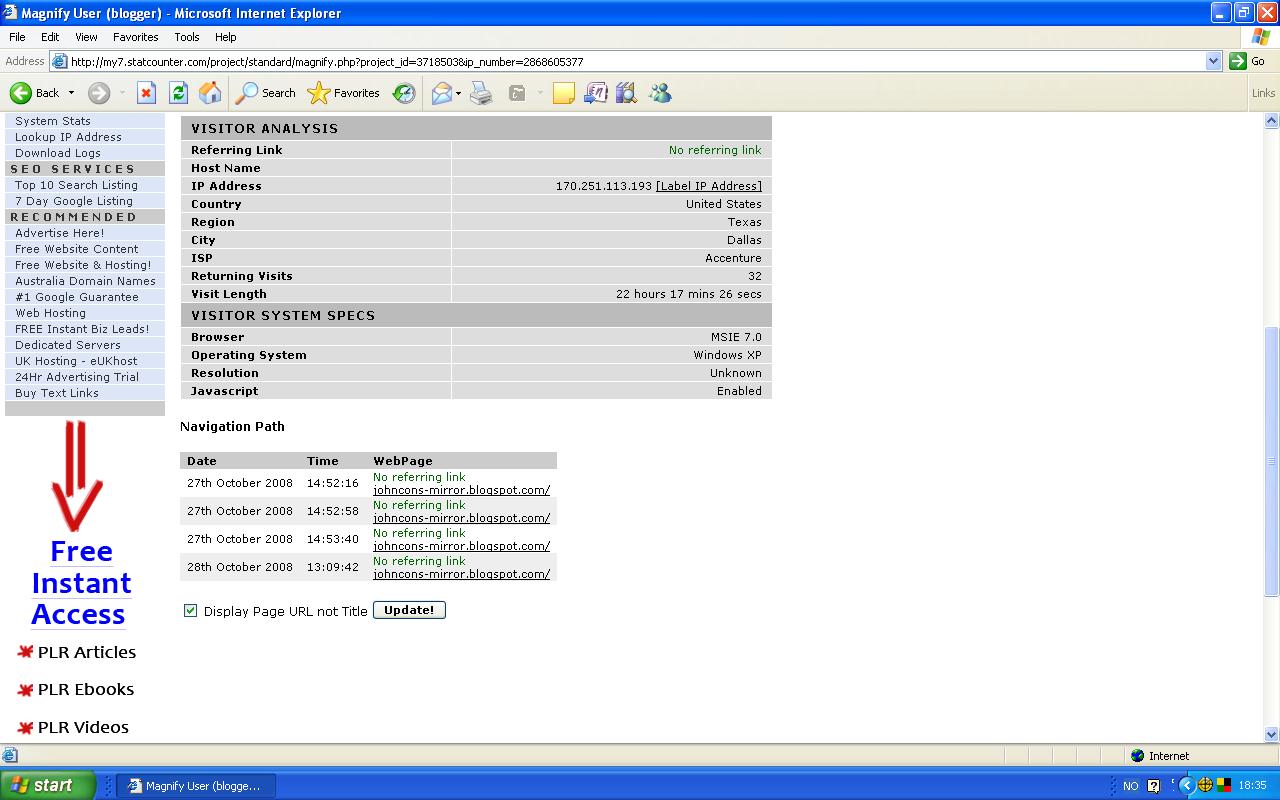1280x800 pixels.
Task: Open the History clock icon
Action: click(x=404, y=93)
